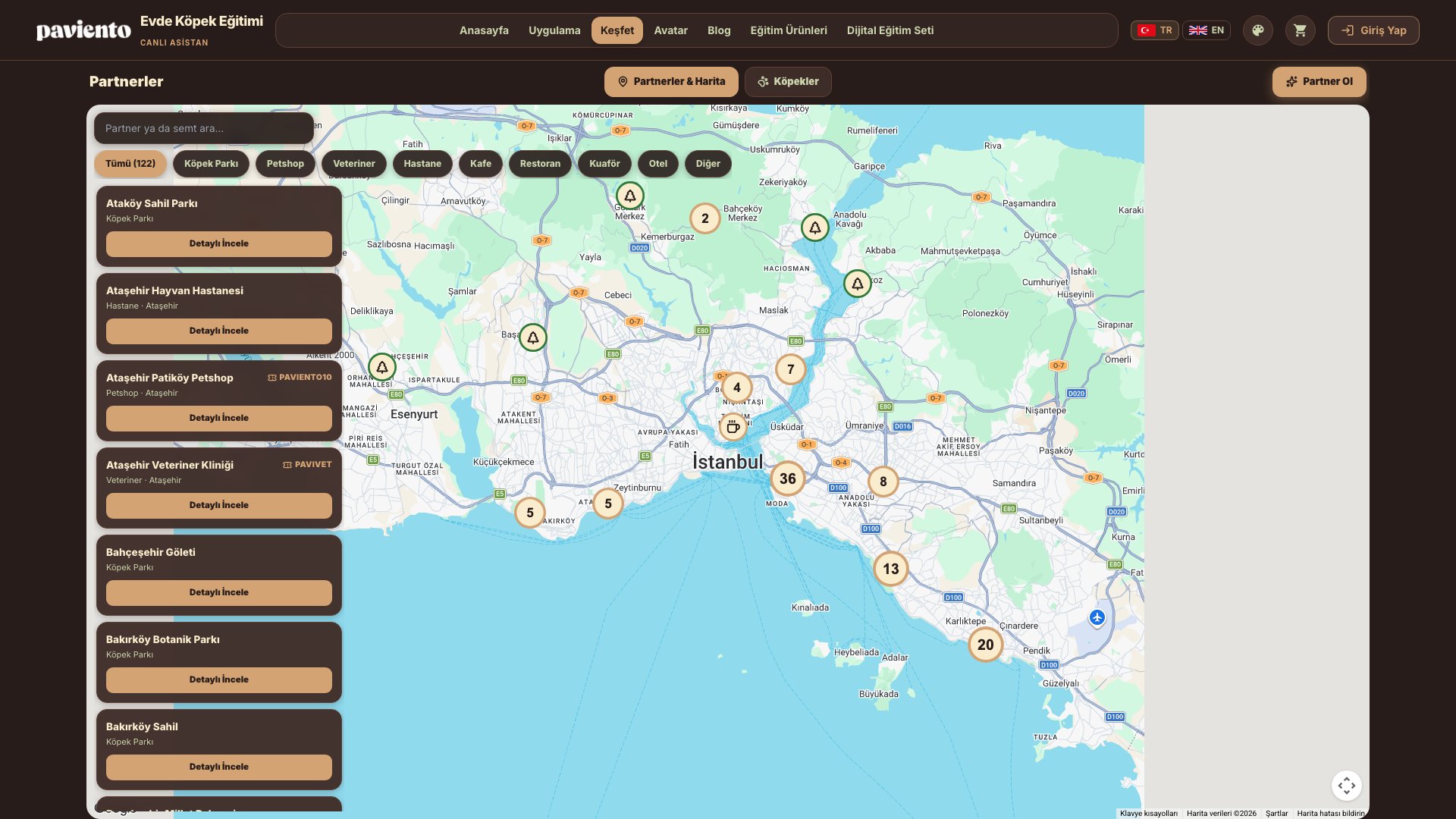Open the cluster marker showing 8
This screenshot has width=1456, height=819.
coord(883,482)
